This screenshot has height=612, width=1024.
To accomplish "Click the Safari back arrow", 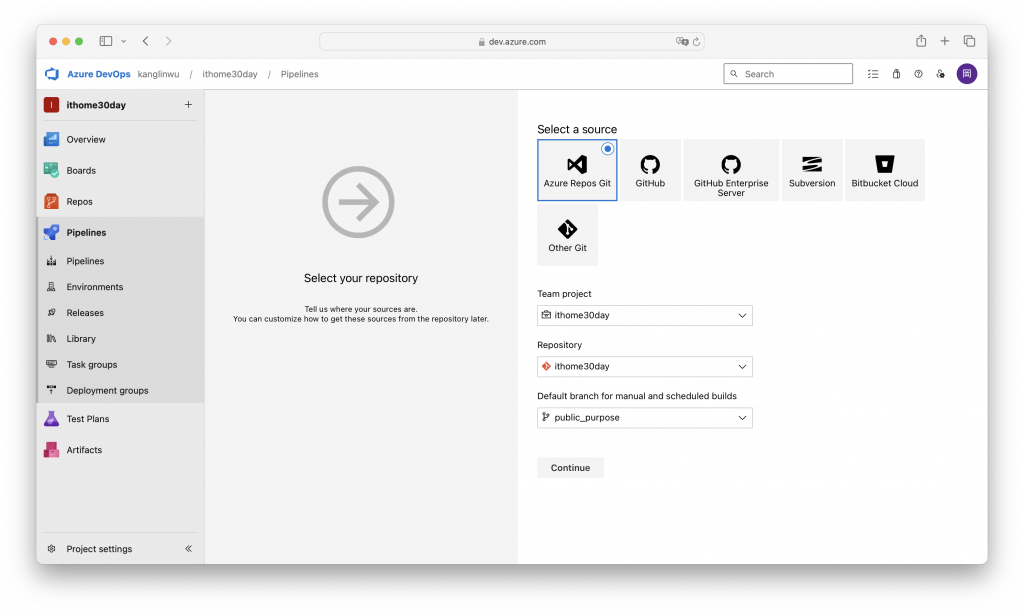I will pos(146,41).
